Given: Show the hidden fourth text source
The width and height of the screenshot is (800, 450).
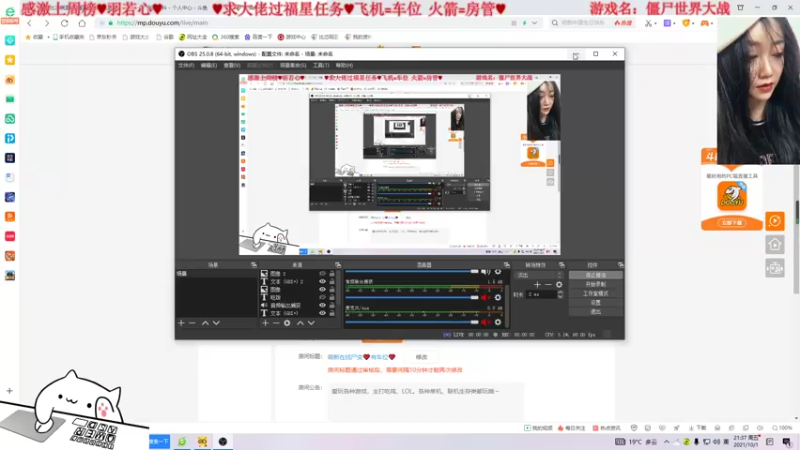Looking at the screenshot, I should coord(322,297).
